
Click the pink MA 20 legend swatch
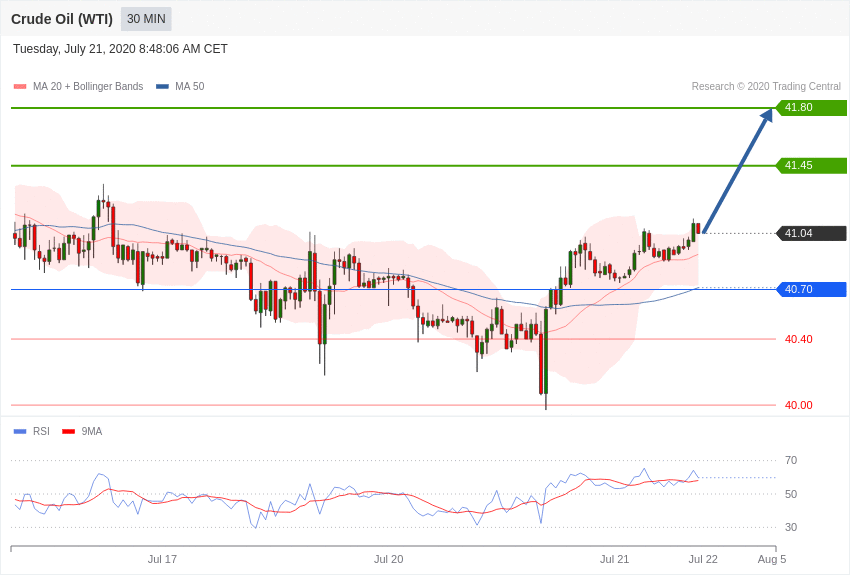pyautogui.click(x=20, y=87)
